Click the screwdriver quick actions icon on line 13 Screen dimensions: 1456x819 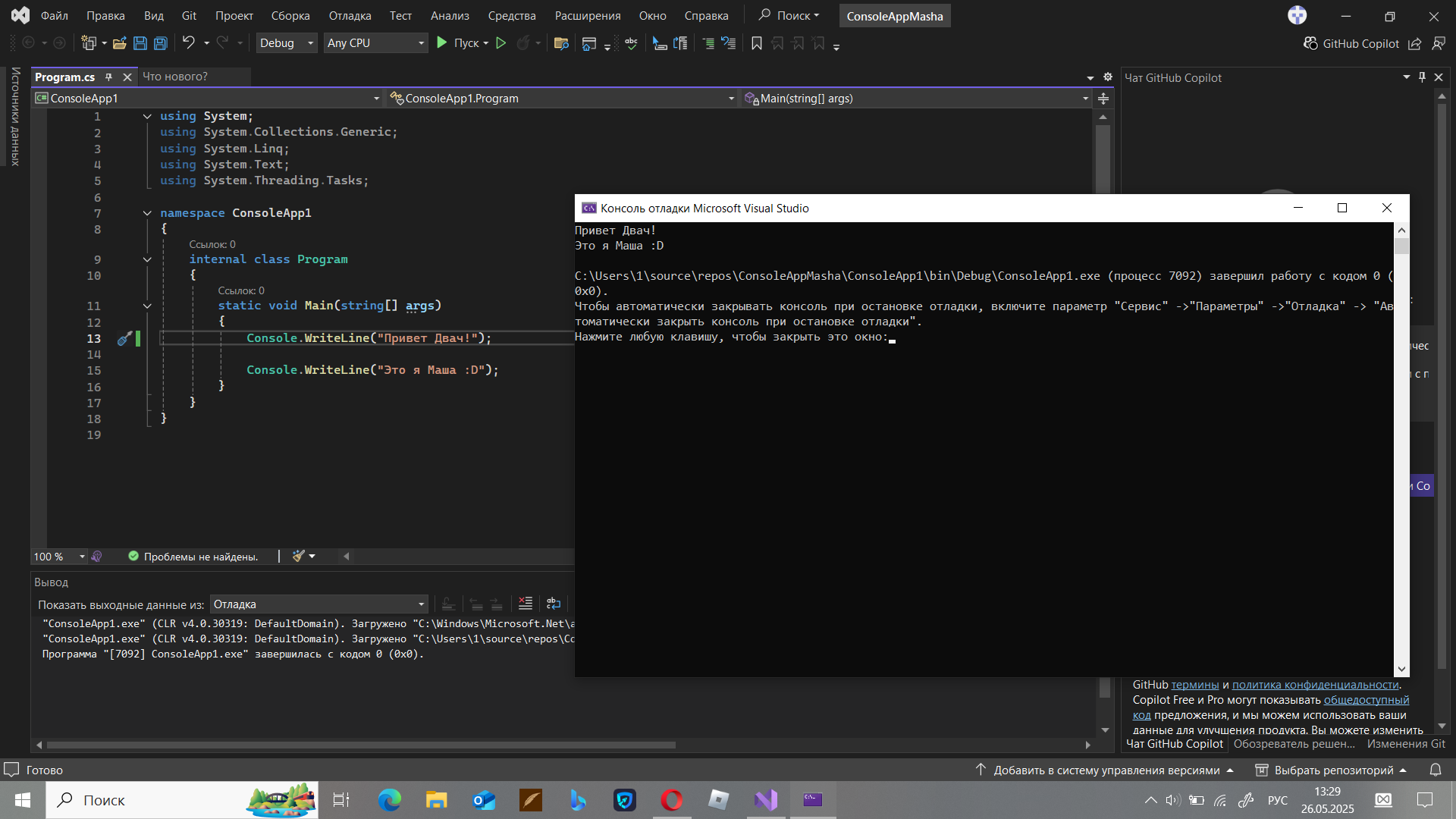(124, 338)
